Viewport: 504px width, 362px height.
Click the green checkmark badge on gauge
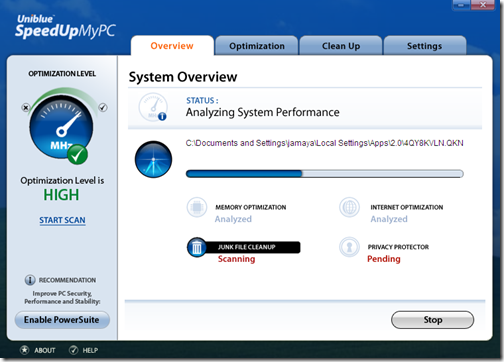pos(77,155)
